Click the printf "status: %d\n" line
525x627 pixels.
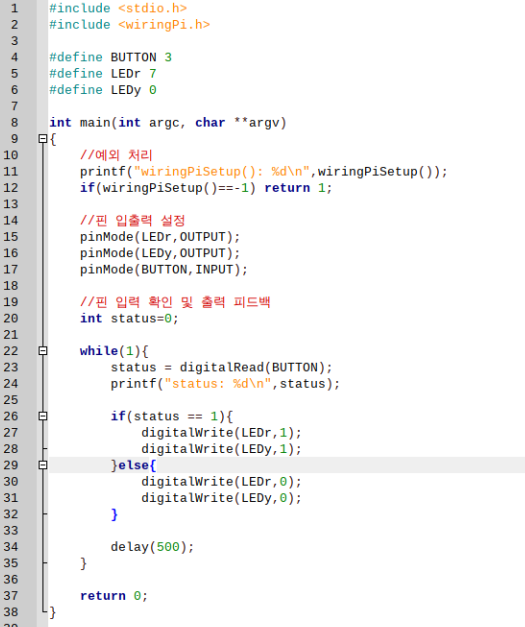pyautogui.click(x=225, y=384)
